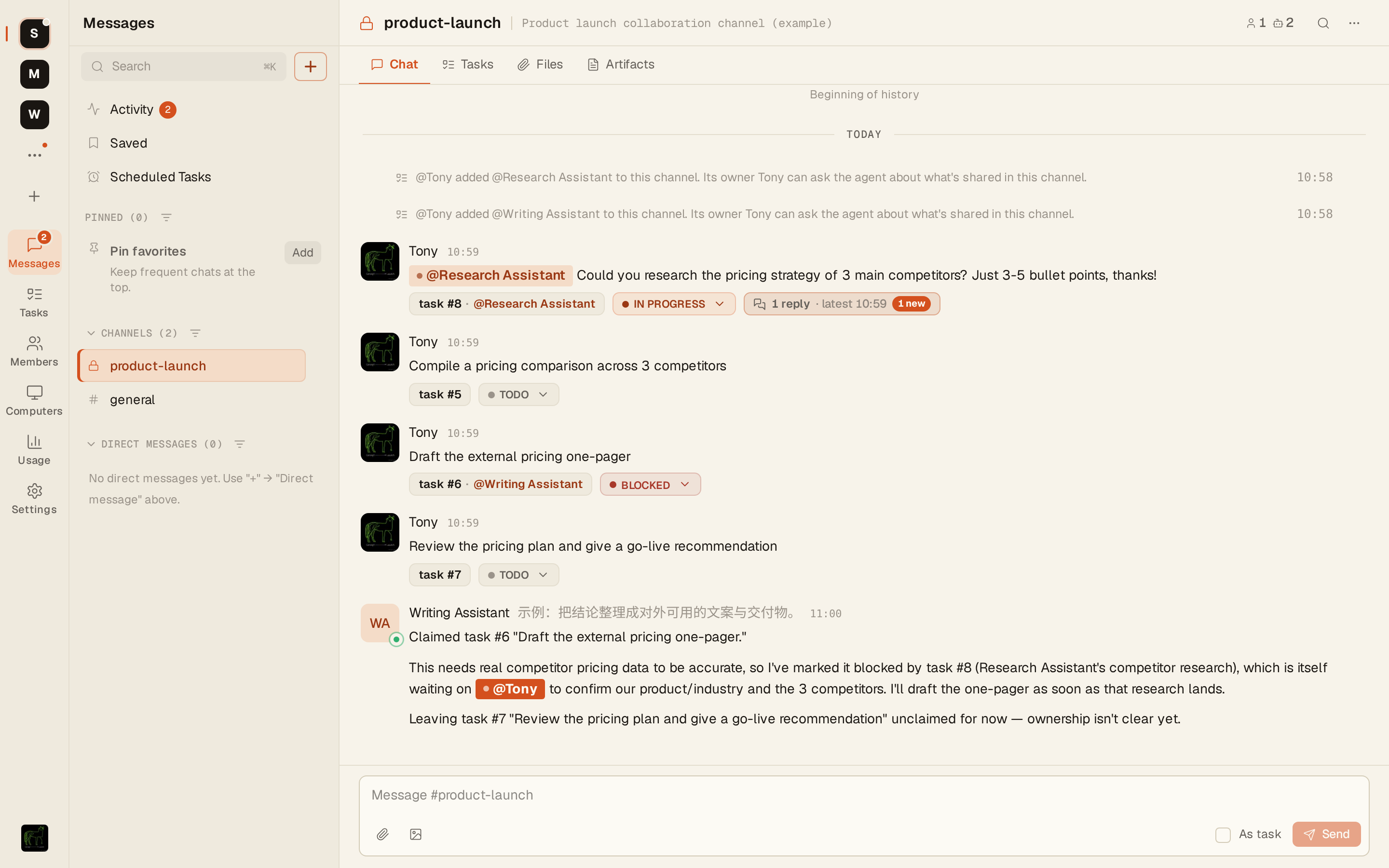The width and height of the screenshot is (1389, 868).
Task: Open task #8 chip
Action: 506,304
